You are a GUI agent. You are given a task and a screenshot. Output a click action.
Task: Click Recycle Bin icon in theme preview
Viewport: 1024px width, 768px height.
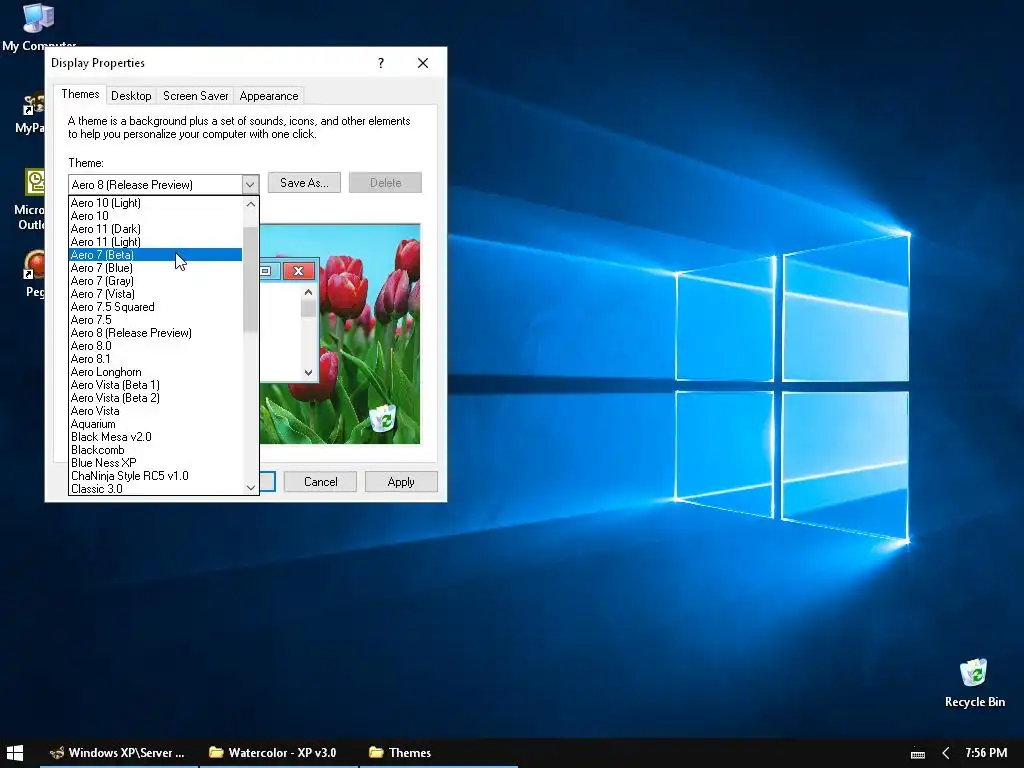pos(383,419)
